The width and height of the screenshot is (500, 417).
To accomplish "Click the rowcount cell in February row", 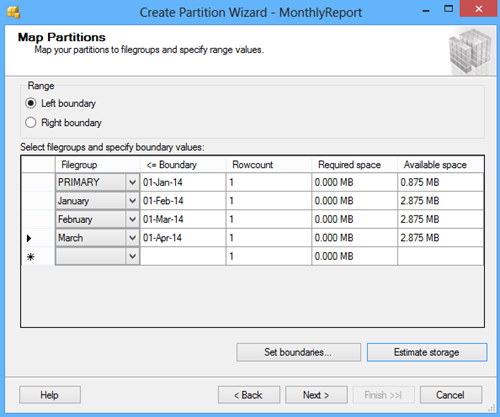I will click(269, 219).
